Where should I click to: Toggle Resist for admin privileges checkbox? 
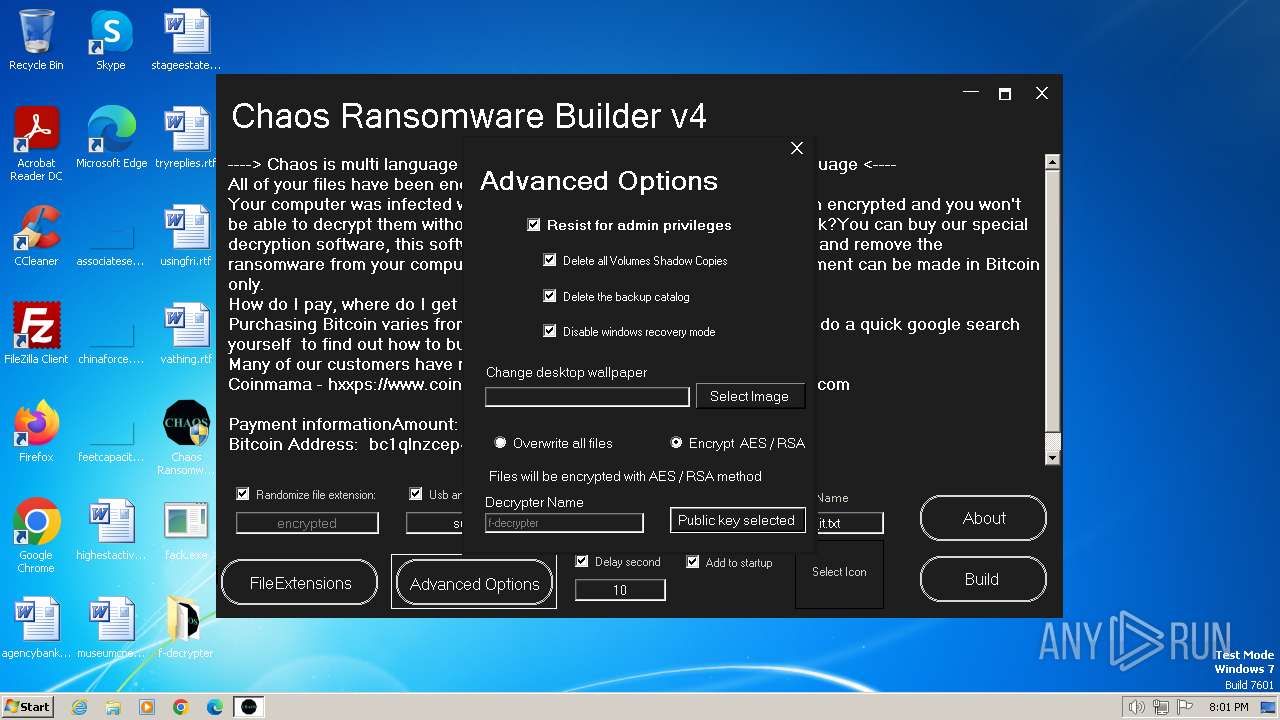coord(534,225)
